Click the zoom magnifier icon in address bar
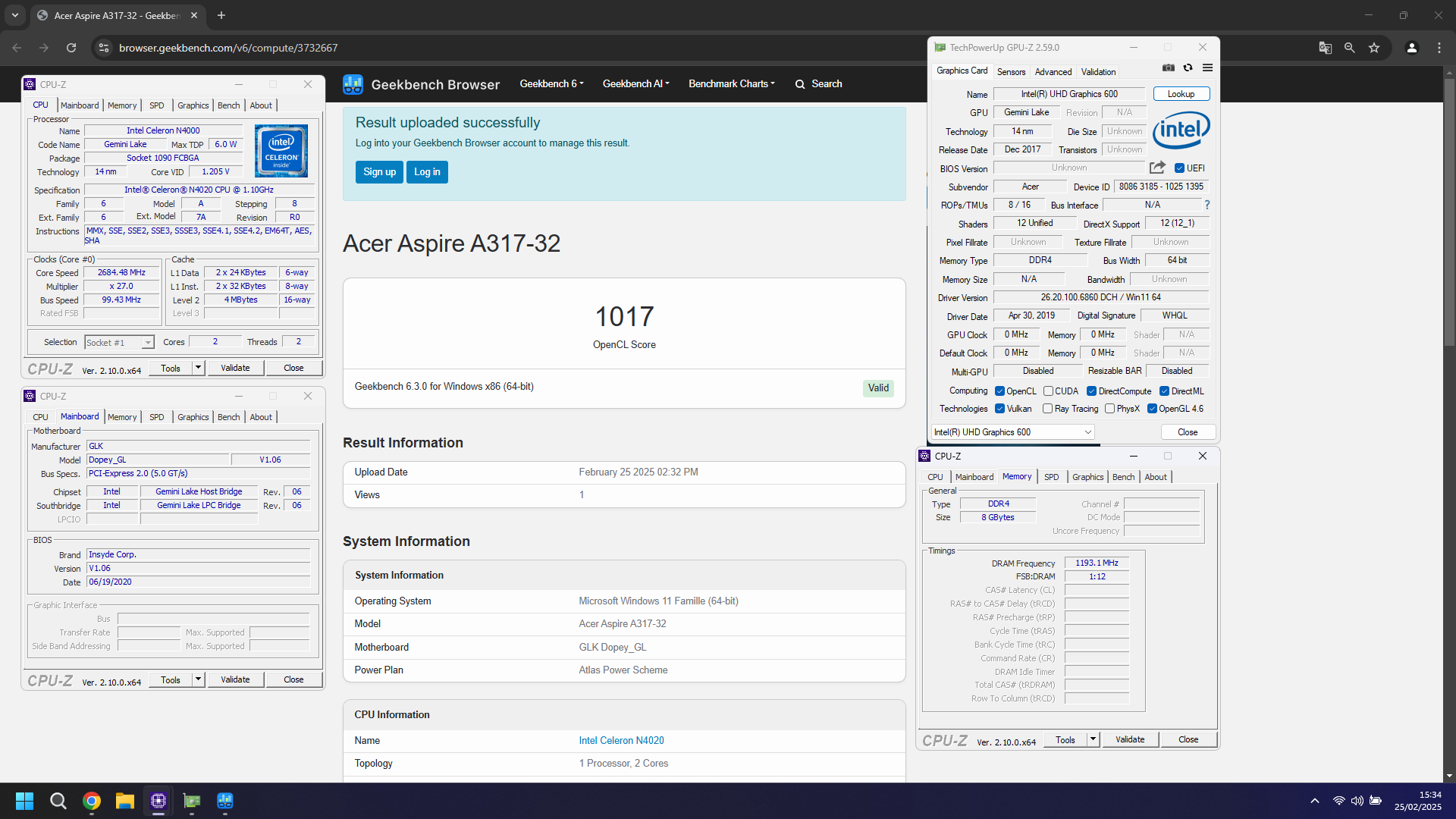 1350,48
